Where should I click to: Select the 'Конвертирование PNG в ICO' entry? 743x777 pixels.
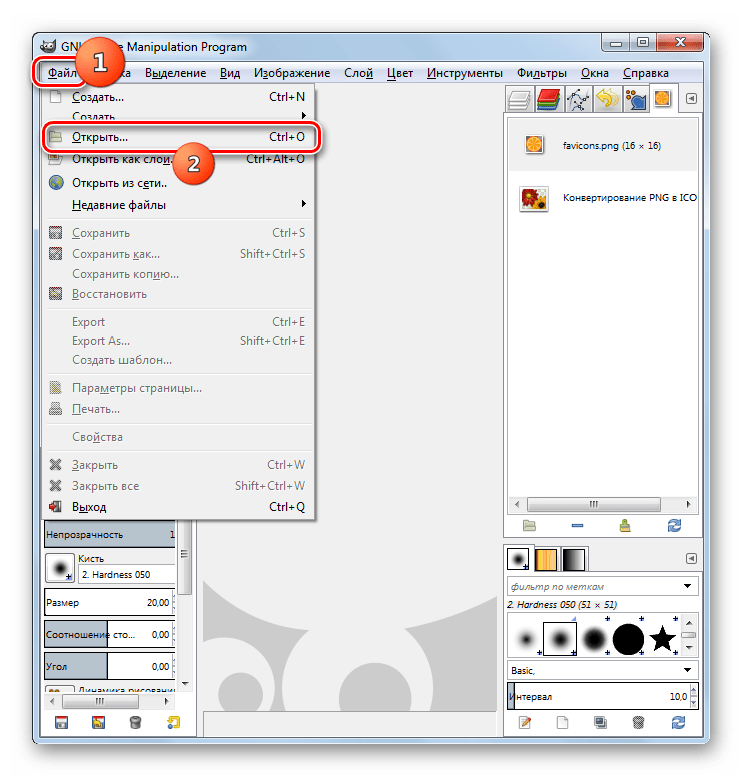(603, 198)
